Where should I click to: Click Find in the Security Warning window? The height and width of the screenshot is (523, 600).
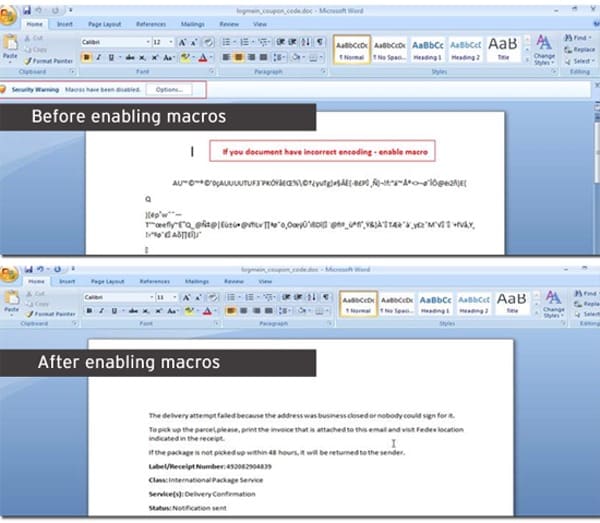(577, 37)
